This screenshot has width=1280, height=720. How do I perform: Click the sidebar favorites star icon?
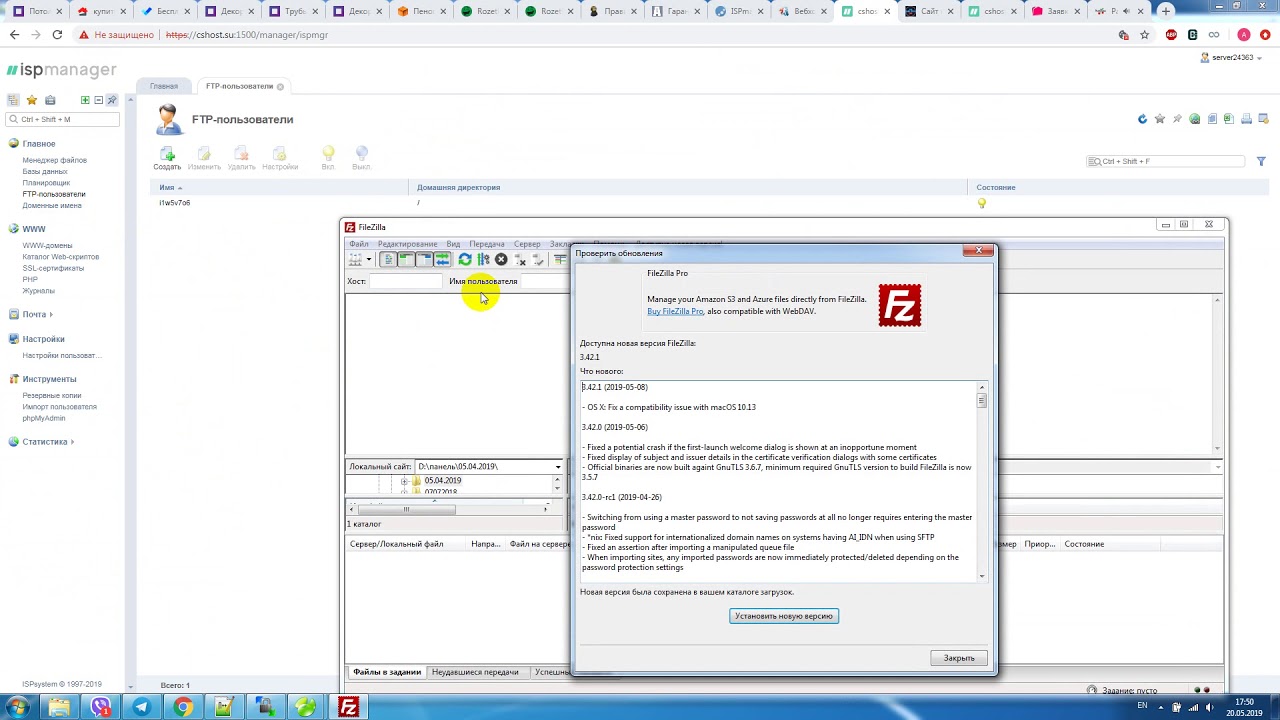[32, 100]
